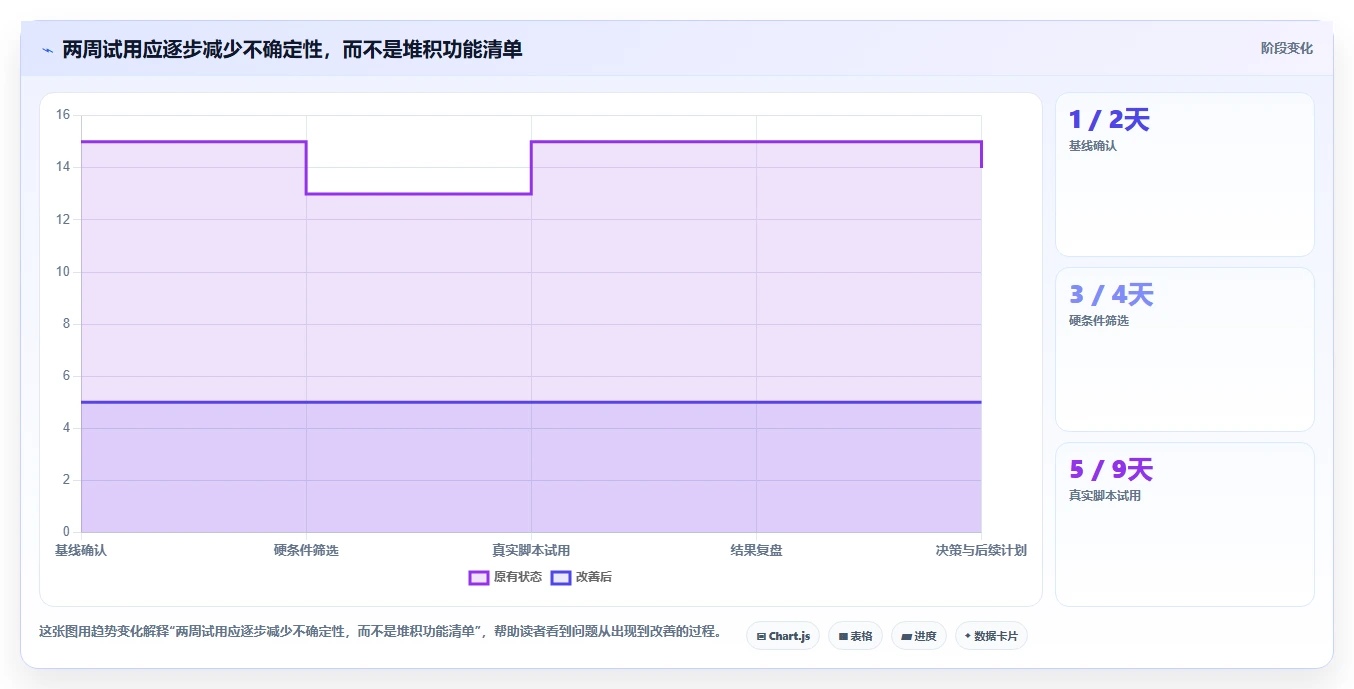Click the 基线确认 x-axis label
This screenshot has height=689, width=1354.
pyautogui.click(x=81, y=550)
